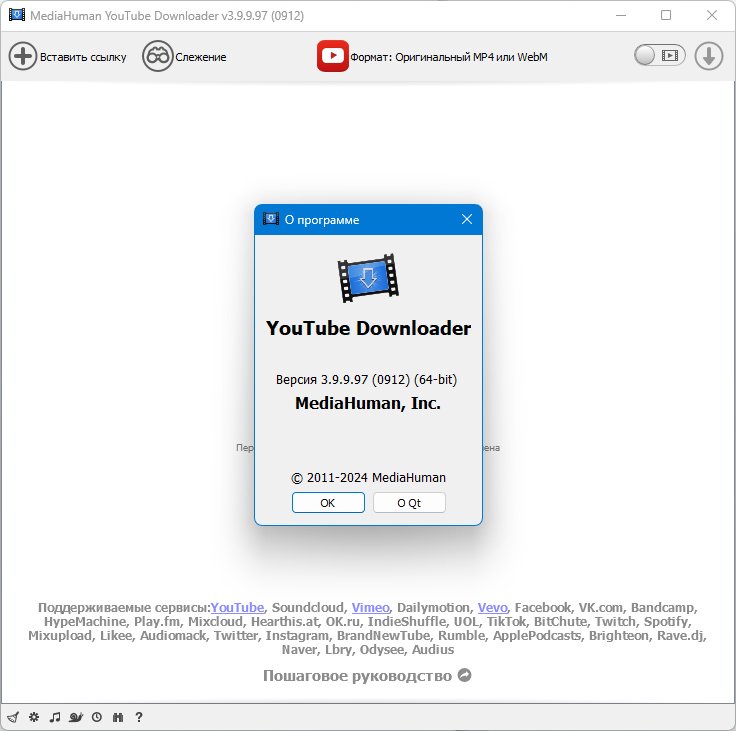Open help question mark icon
This screenshot has height=731, width=736.
(138, 717)
